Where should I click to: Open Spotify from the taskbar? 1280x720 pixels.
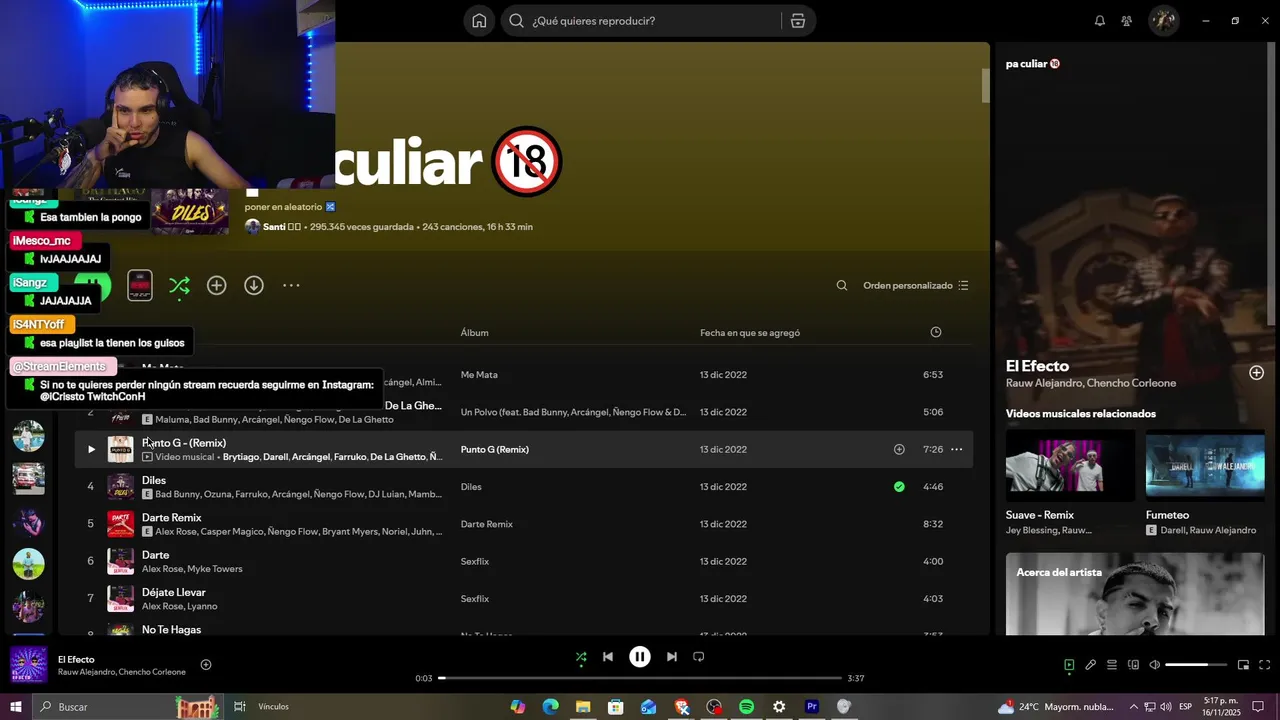click(746, 707)
